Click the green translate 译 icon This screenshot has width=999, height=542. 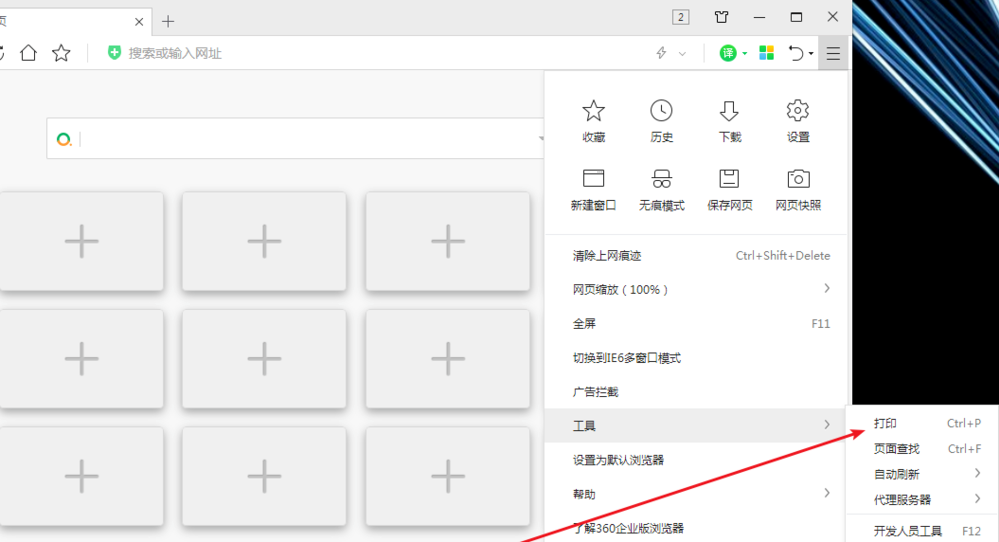point(728,53)
